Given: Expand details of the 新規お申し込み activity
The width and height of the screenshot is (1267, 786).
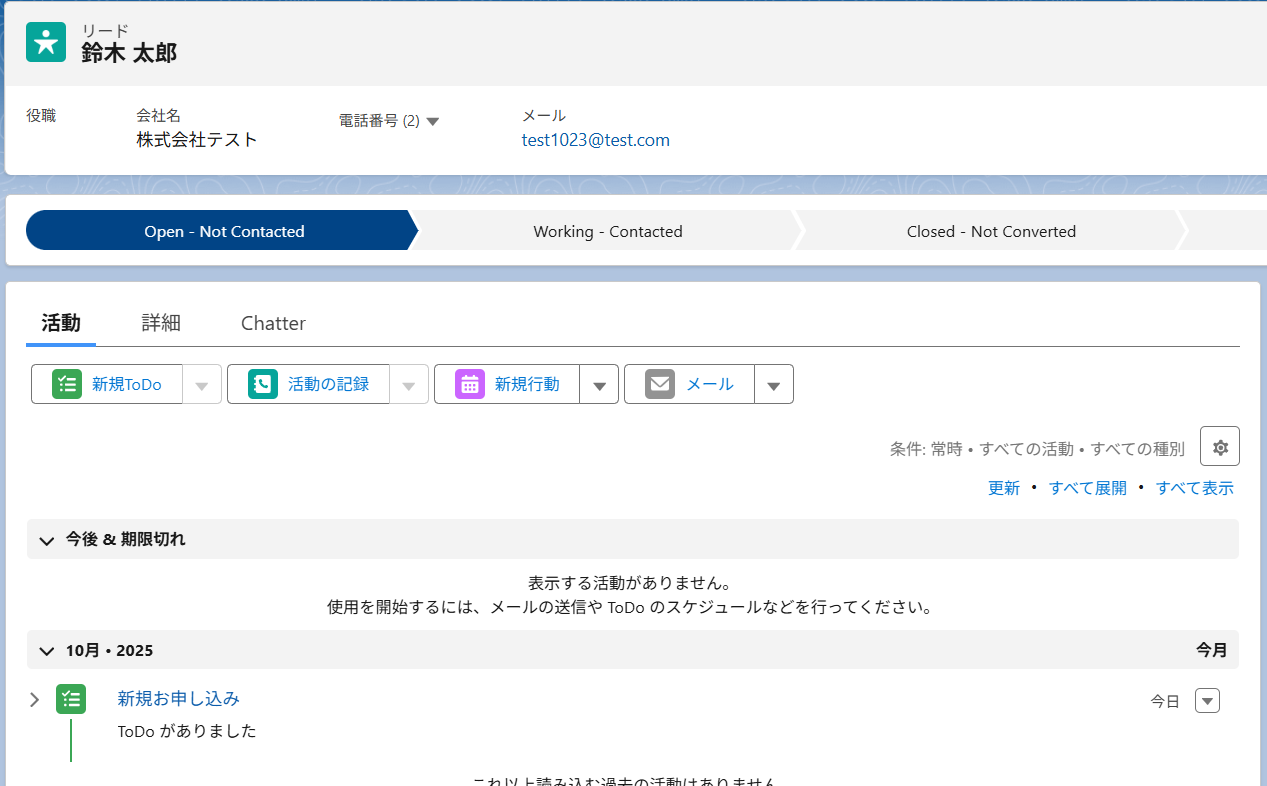Looking at the screenshot, I should [x=33, y=699].
